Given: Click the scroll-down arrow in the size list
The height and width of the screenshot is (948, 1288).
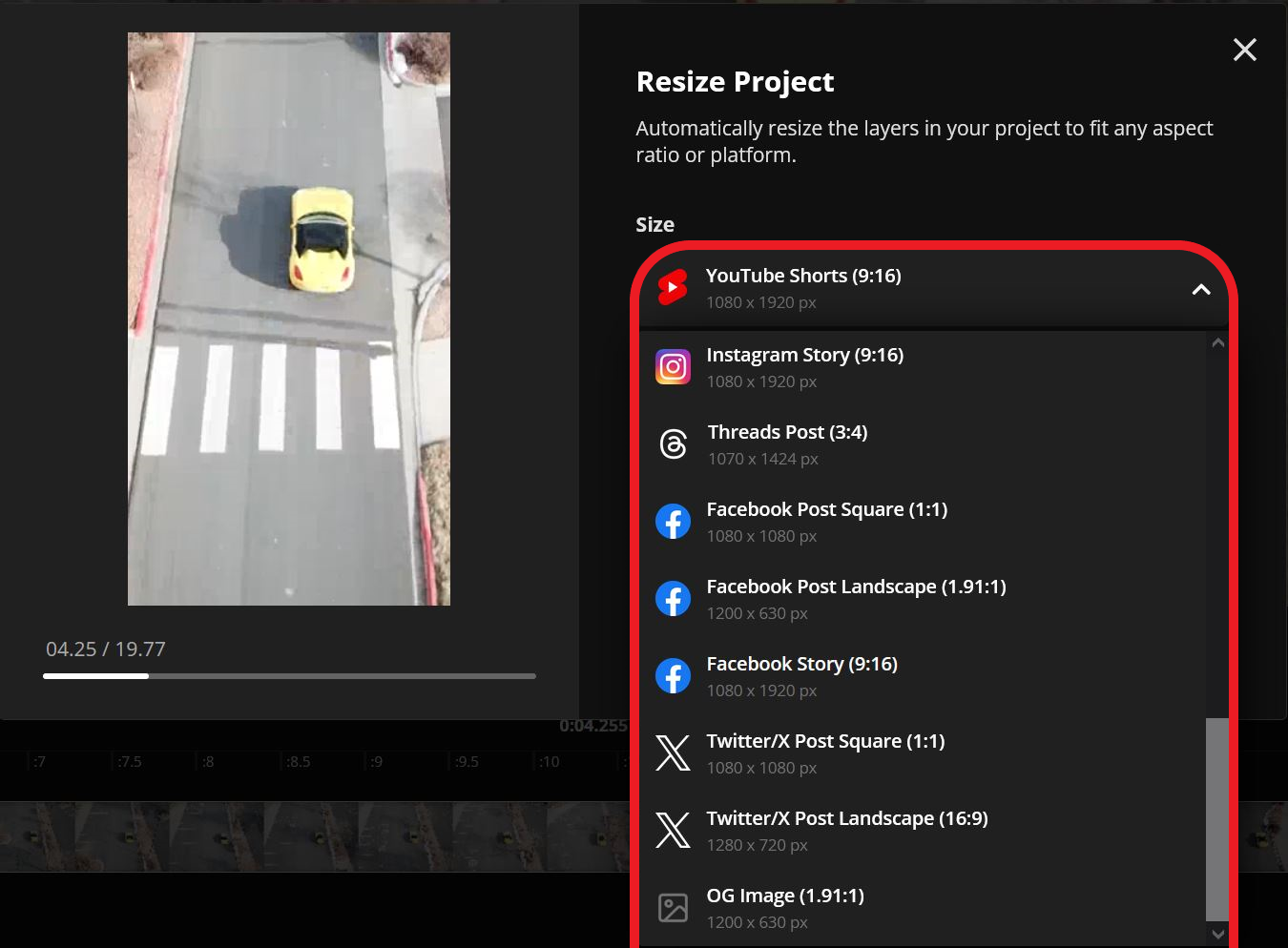Looking at the screenshot, I should (x=1217, y=934).
